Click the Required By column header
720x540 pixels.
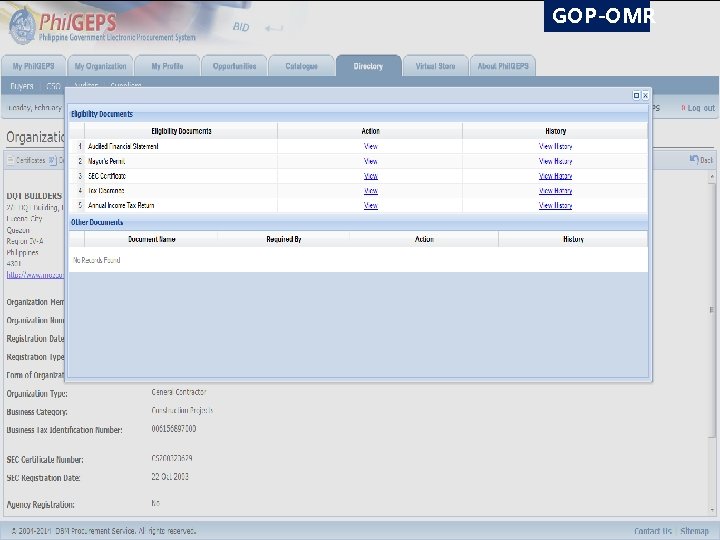tap(284, 239)
